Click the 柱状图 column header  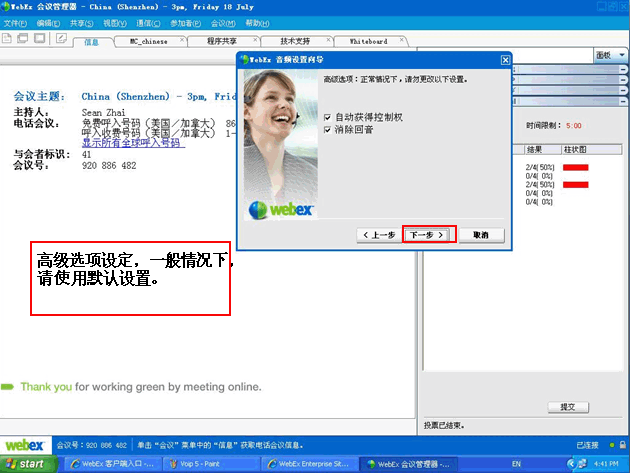(x=591, y=150)
